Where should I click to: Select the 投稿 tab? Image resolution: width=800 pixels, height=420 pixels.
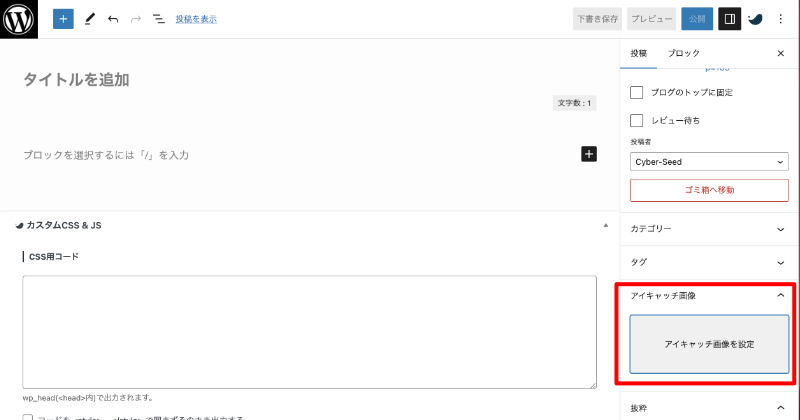pyautogui.click(x=639, y=53)
